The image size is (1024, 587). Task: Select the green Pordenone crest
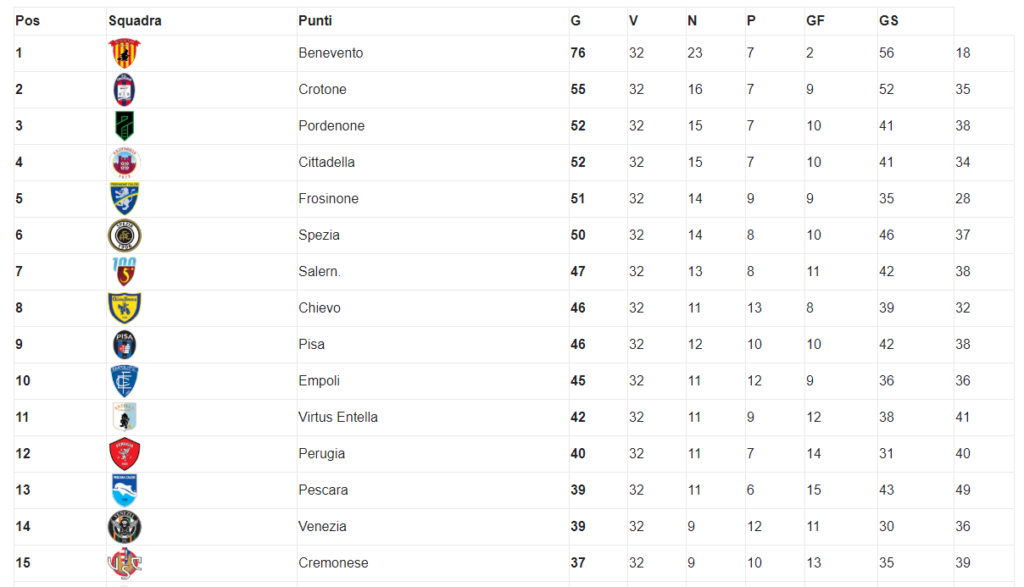click(124, 126)
